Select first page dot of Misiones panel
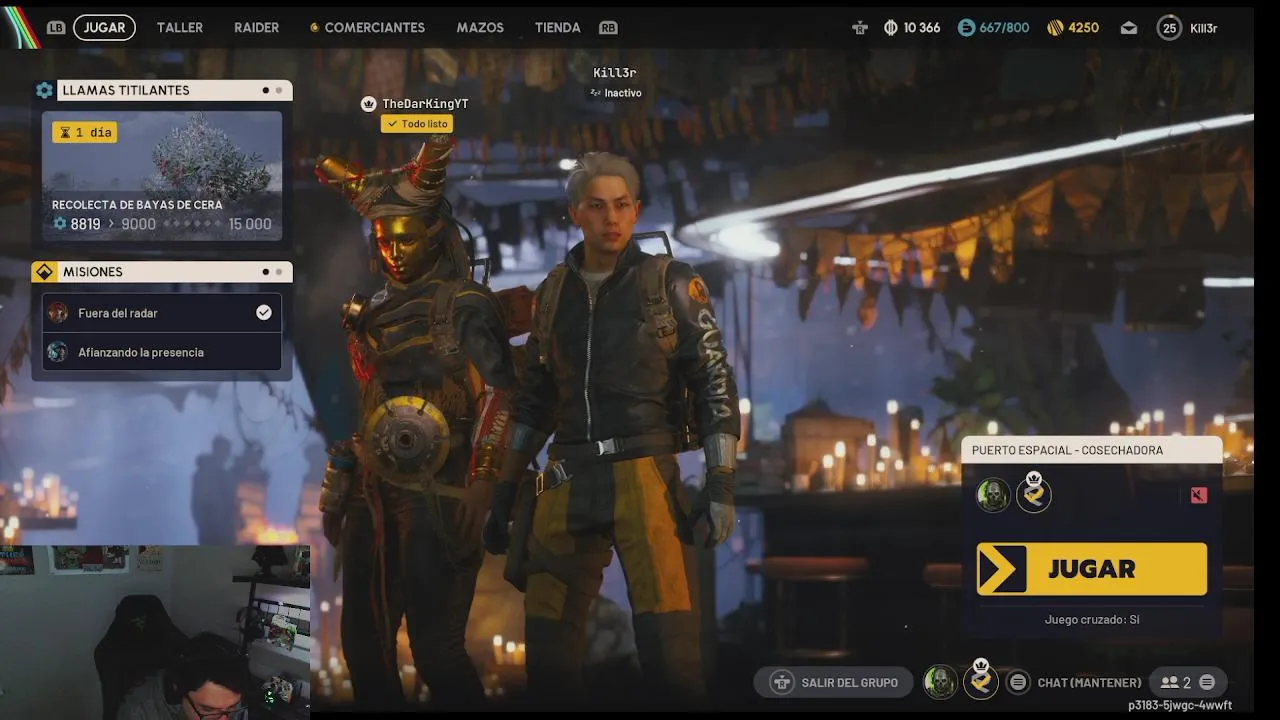This screenshot has width=1280, height=720. click(x=265, y=272)
